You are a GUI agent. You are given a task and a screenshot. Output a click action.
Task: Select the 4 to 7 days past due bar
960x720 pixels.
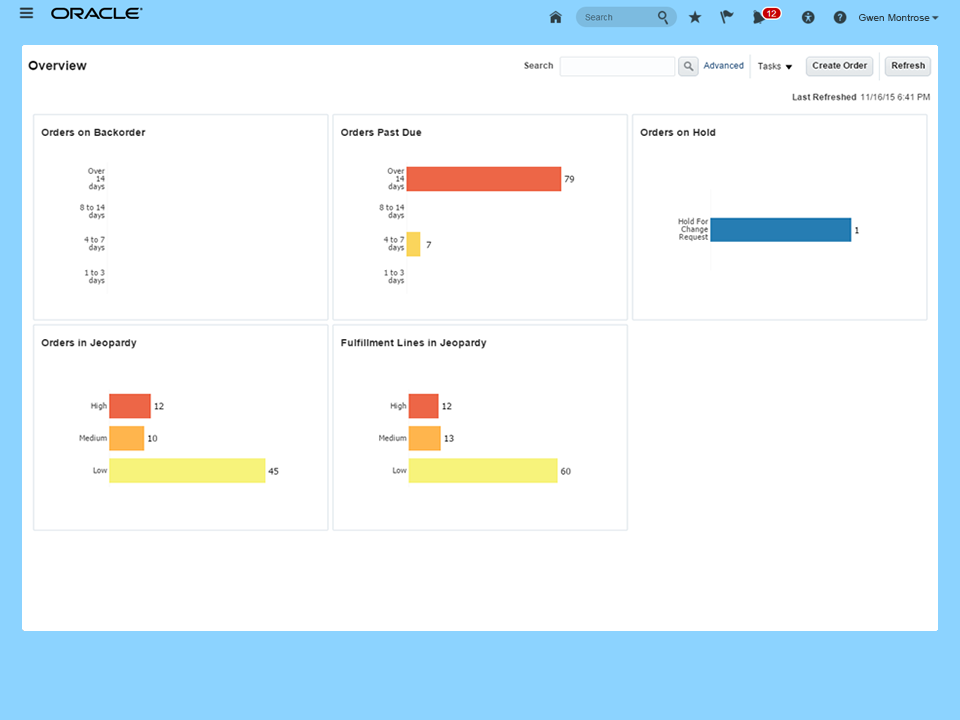413,244
